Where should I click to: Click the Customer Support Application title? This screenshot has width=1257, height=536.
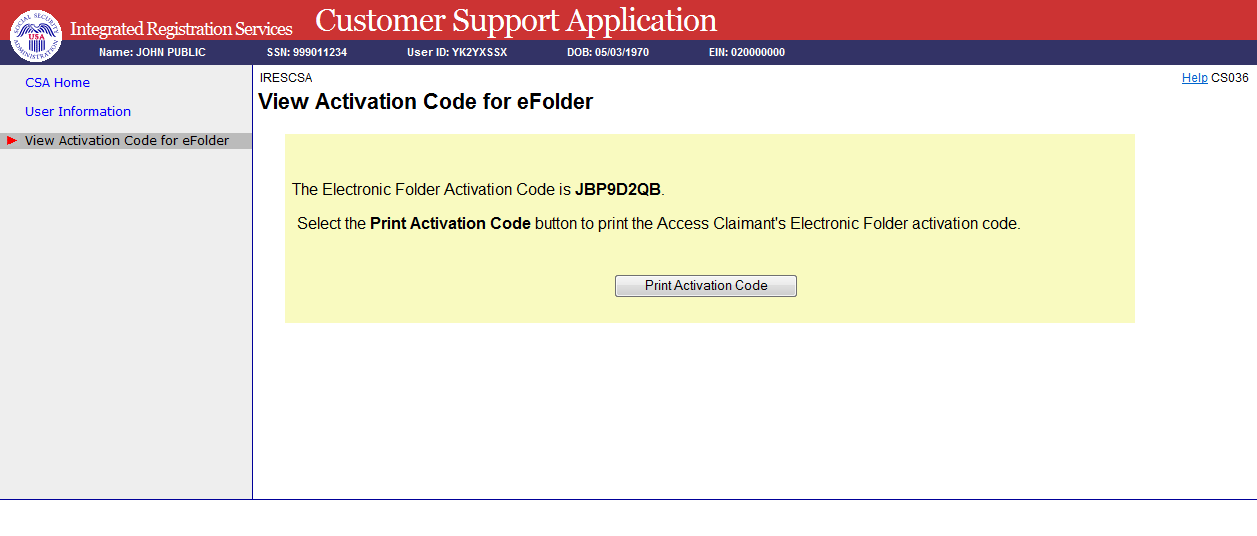[x=515, y=20]
